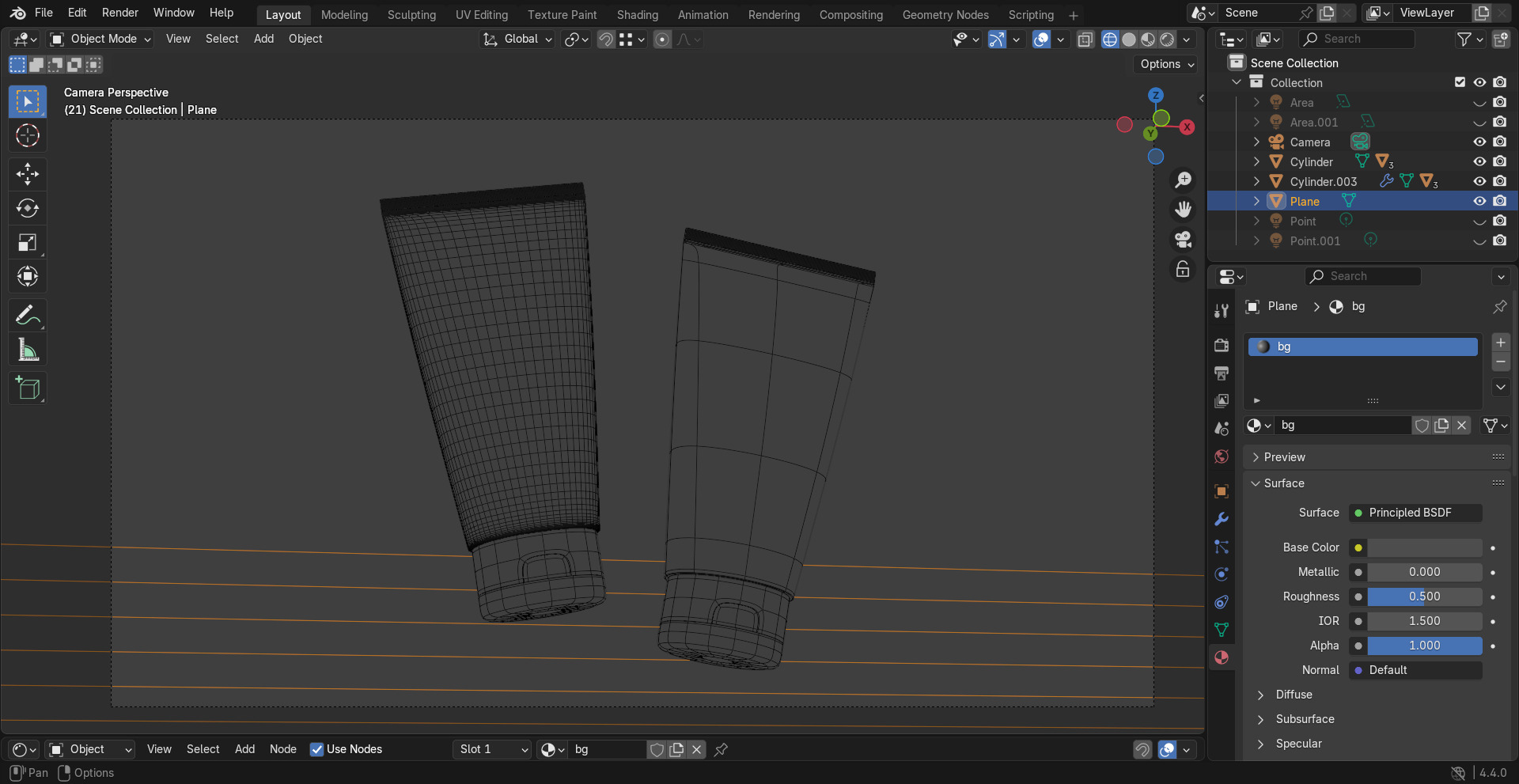Open the viewport Add menu
The image size is (1519, 784).
pyautogui.click(x=263, y=39)
